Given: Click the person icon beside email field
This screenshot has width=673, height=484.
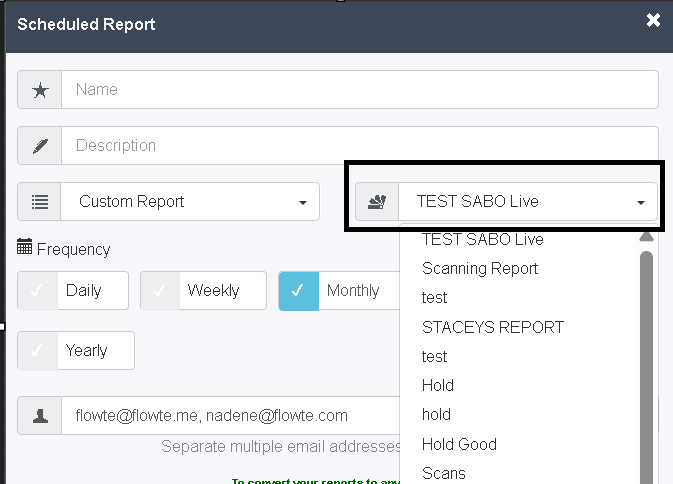Looking at the screenshot, I should [x=40, y=414].
